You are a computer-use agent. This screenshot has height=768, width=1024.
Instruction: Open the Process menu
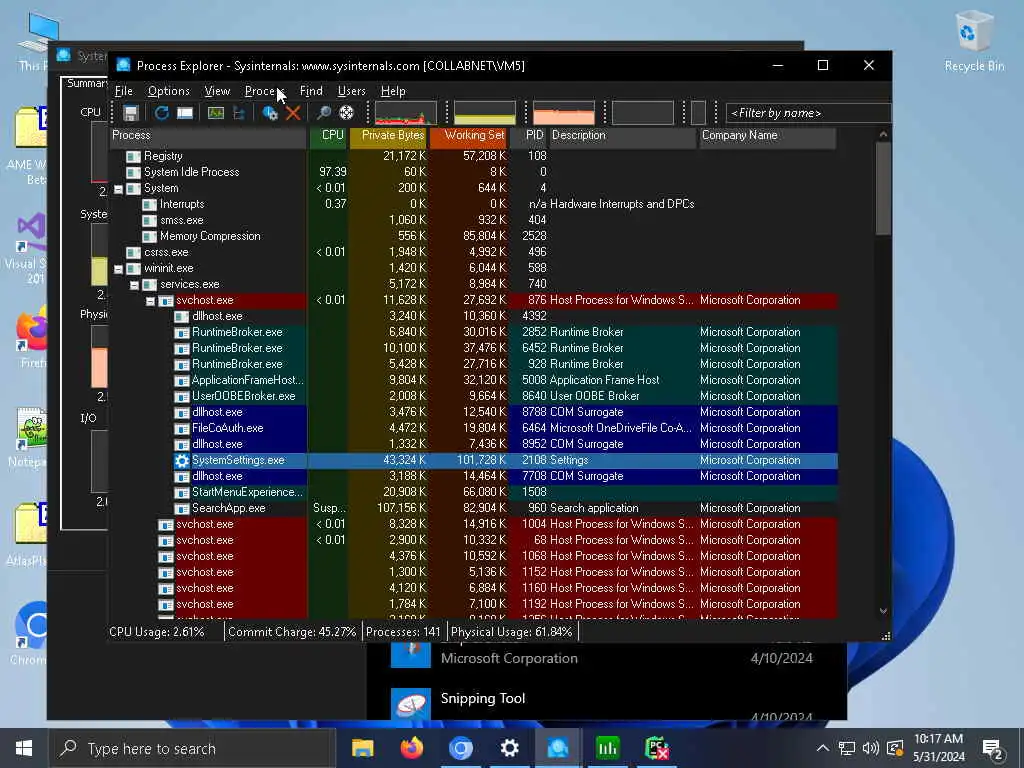pyautogui.click(x=264, y=91)
